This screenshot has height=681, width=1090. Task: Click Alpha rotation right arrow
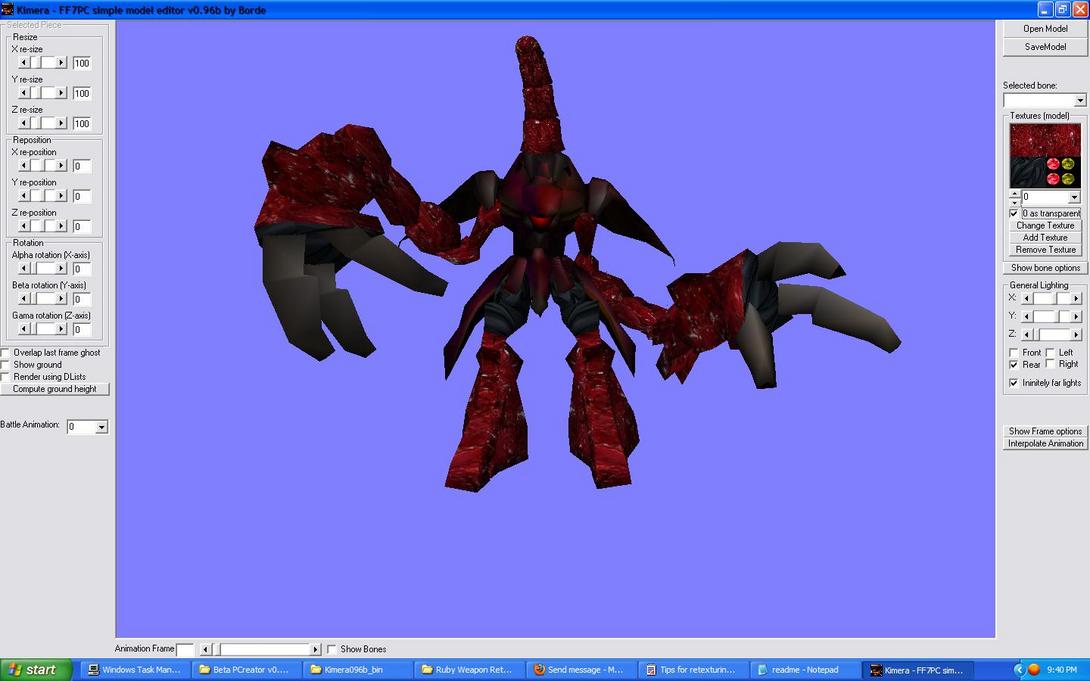(61, 268)
